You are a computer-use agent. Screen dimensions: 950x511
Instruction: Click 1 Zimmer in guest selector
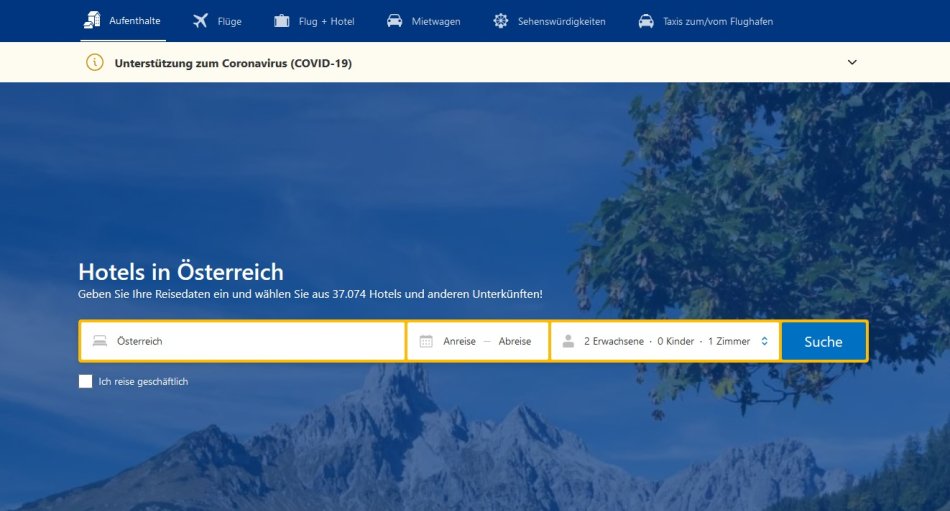[729, 341]
